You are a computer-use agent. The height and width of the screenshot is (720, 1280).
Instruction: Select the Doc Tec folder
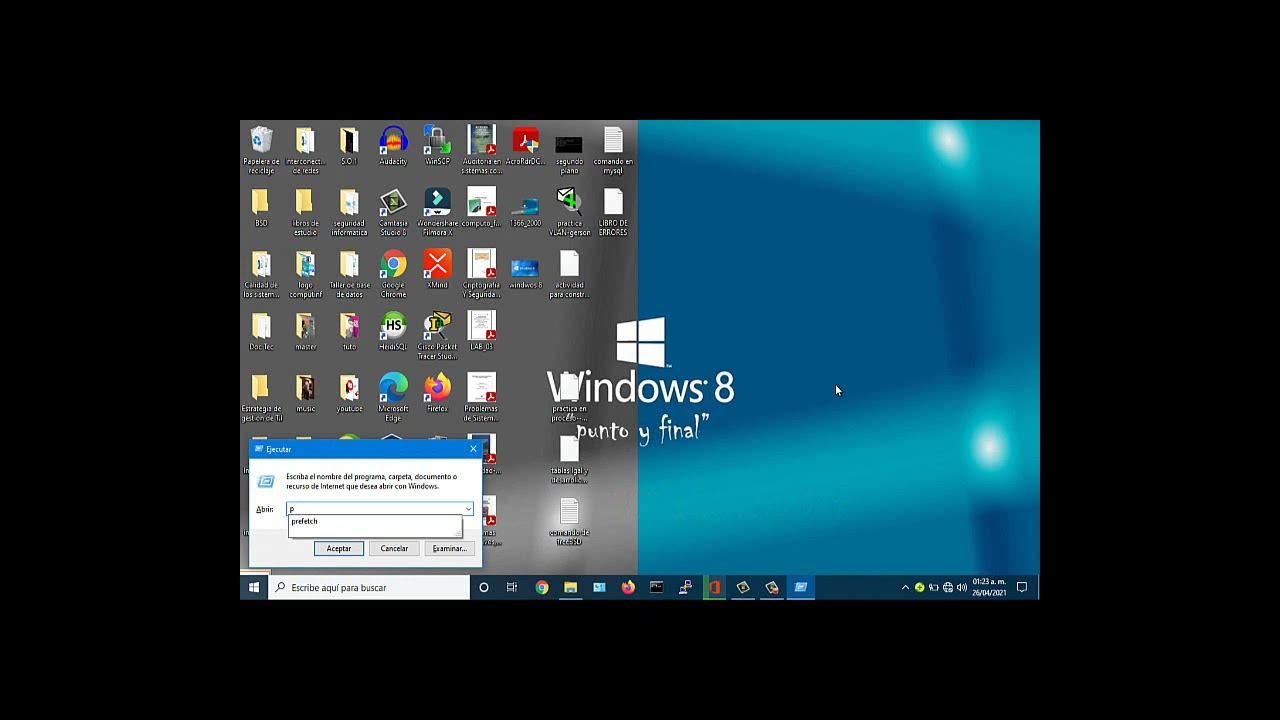[x=261, y=332]
